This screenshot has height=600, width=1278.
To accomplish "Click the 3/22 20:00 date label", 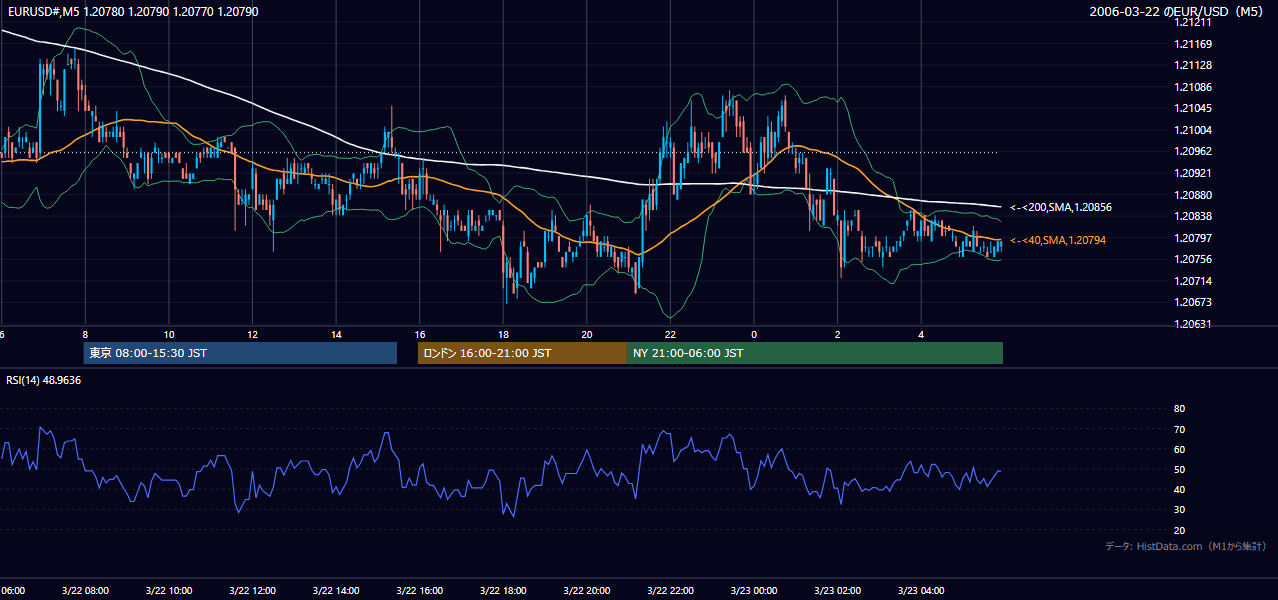I will pos(587,590).
